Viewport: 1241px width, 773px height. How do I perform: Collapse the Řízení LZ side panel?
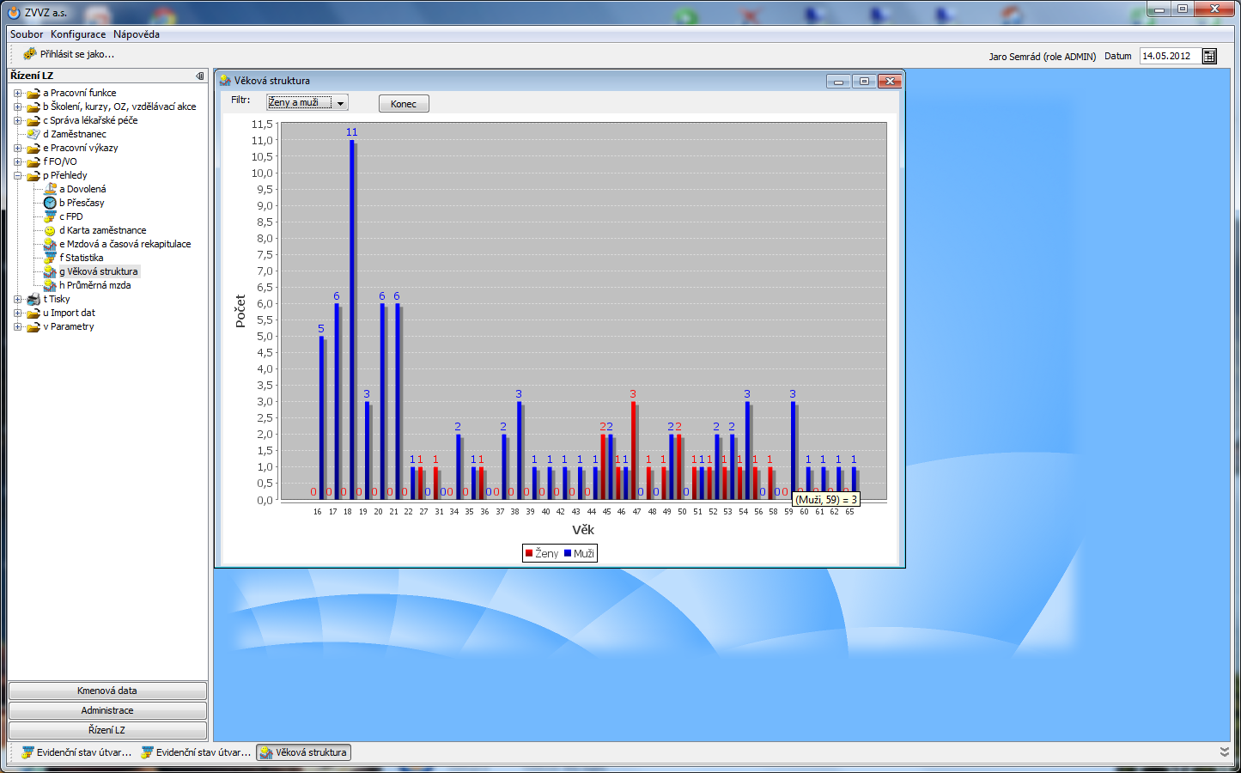[x=200, y=76]
